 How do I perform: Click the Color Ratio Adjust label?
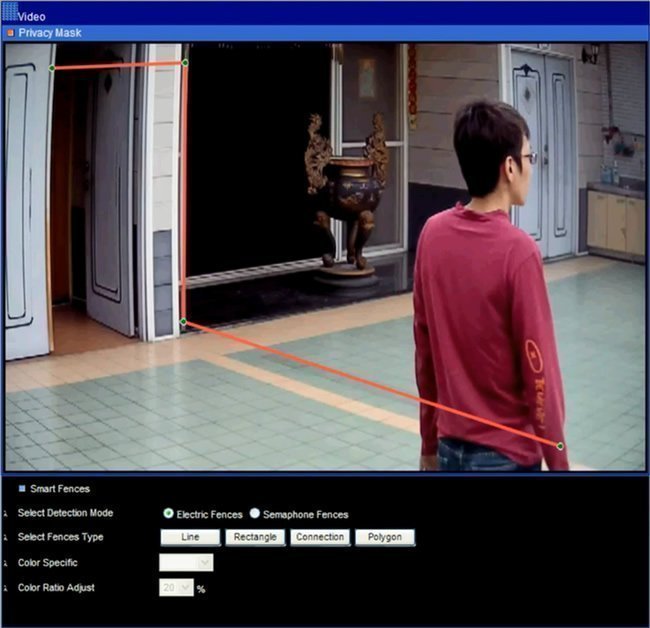click(56, 587)
